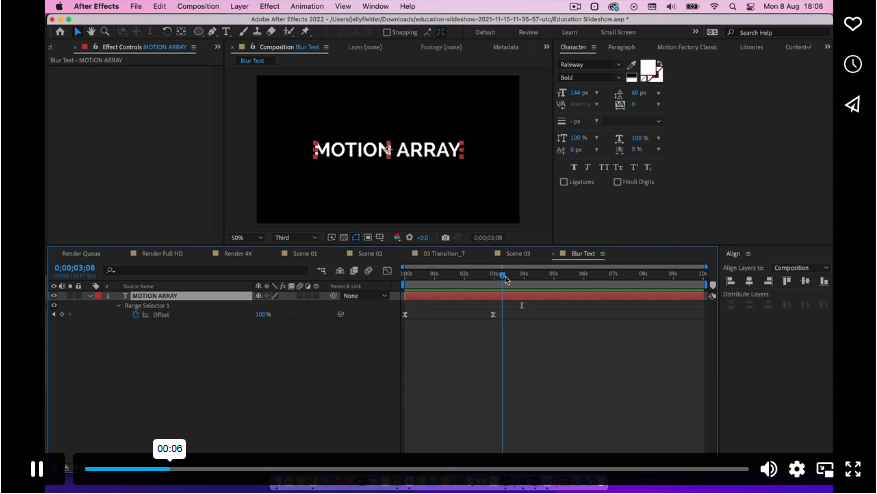Toggle Offset keyframe diamond at current time
877x494 pixels.
pyautogui.click(x=62, y=314)
